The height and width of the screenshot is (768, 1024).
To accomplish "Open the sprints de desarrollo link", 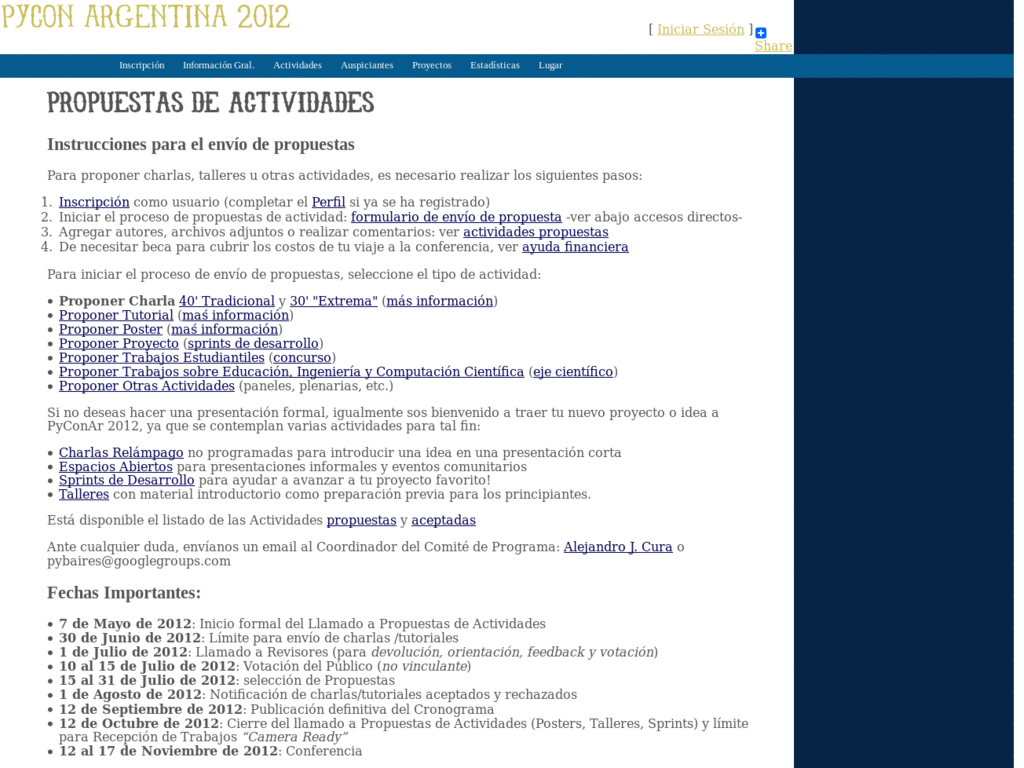I will (253, 344).
